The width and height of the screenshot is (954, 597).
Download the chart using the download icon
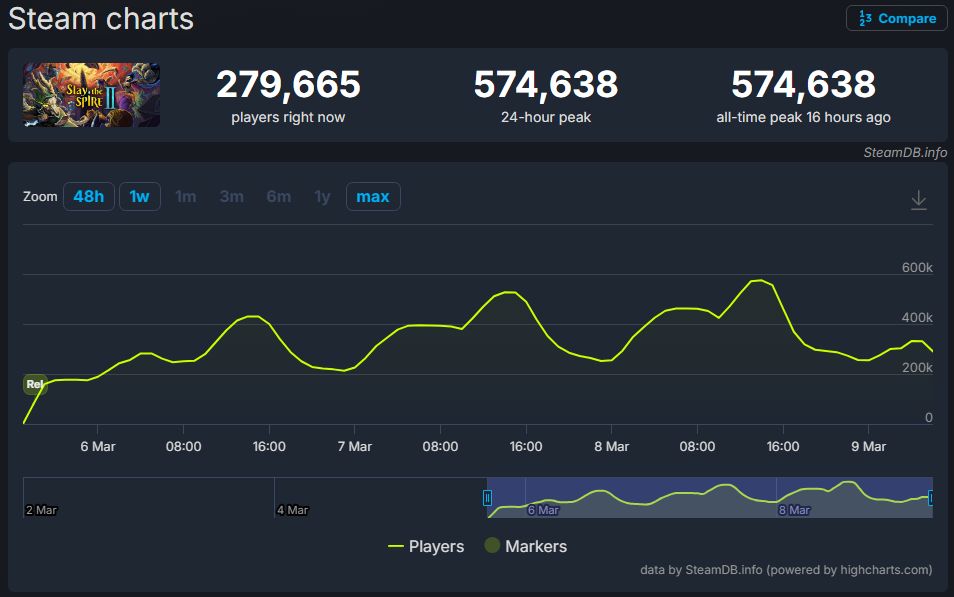918,200
